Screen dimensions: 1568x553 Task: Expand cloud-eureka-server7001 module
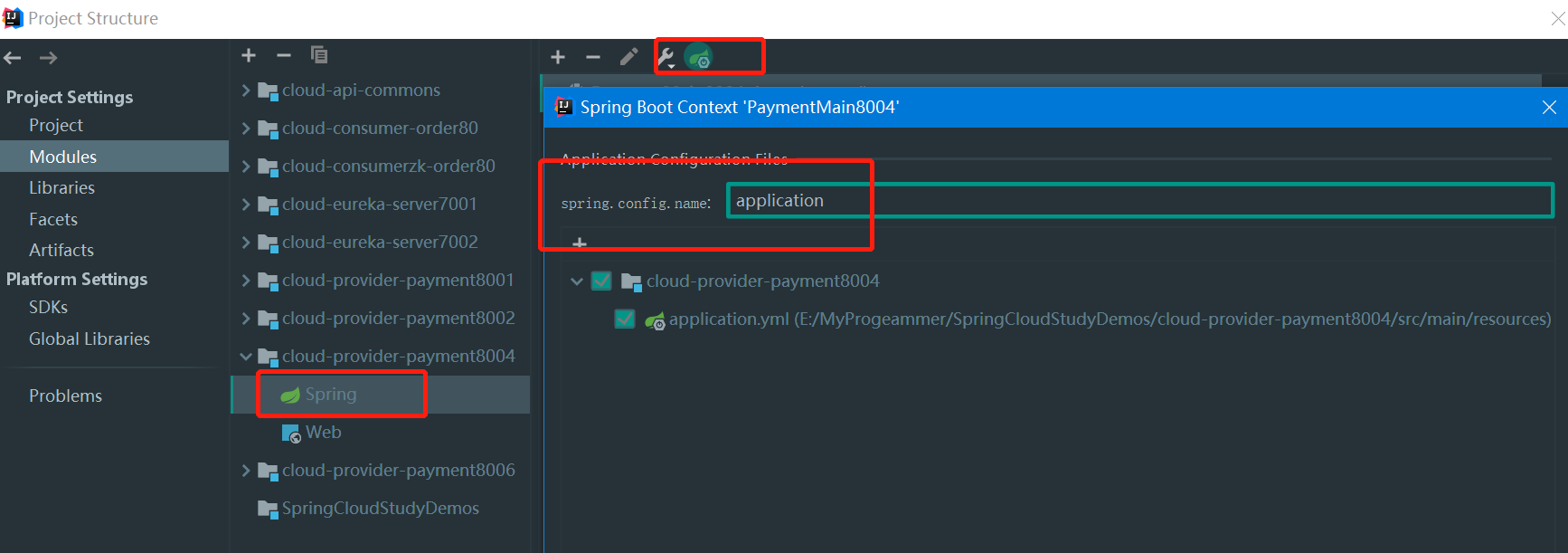pos(246,205)
